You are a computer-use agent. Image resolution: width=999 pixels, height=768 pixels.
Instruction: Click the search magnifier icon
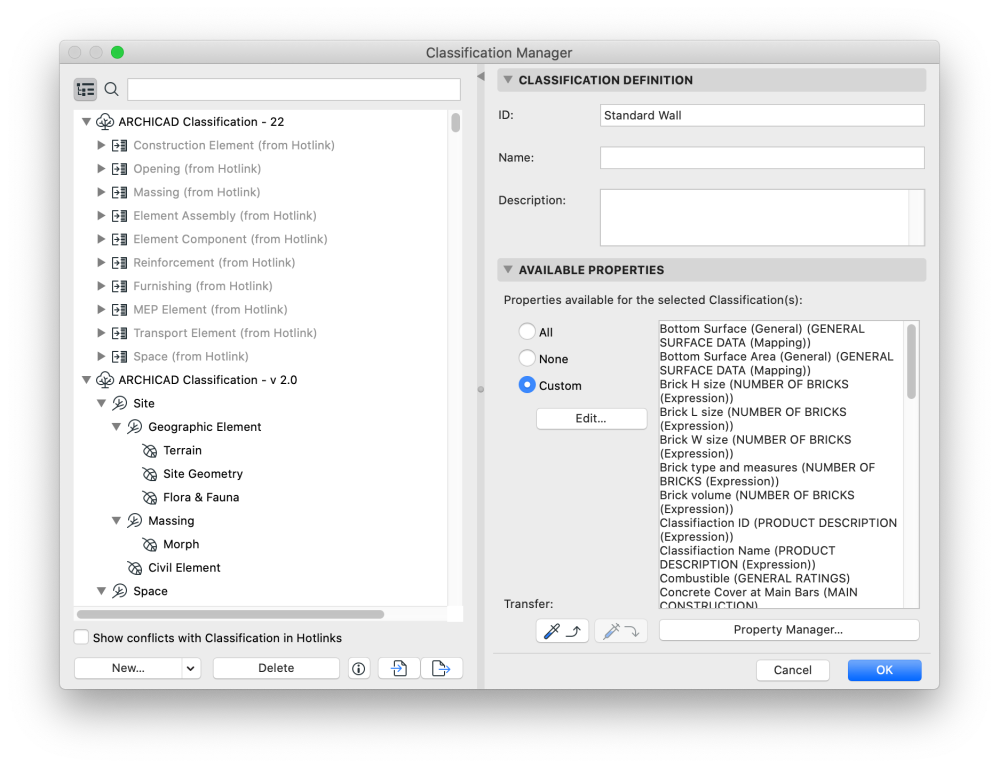(111, 89)
